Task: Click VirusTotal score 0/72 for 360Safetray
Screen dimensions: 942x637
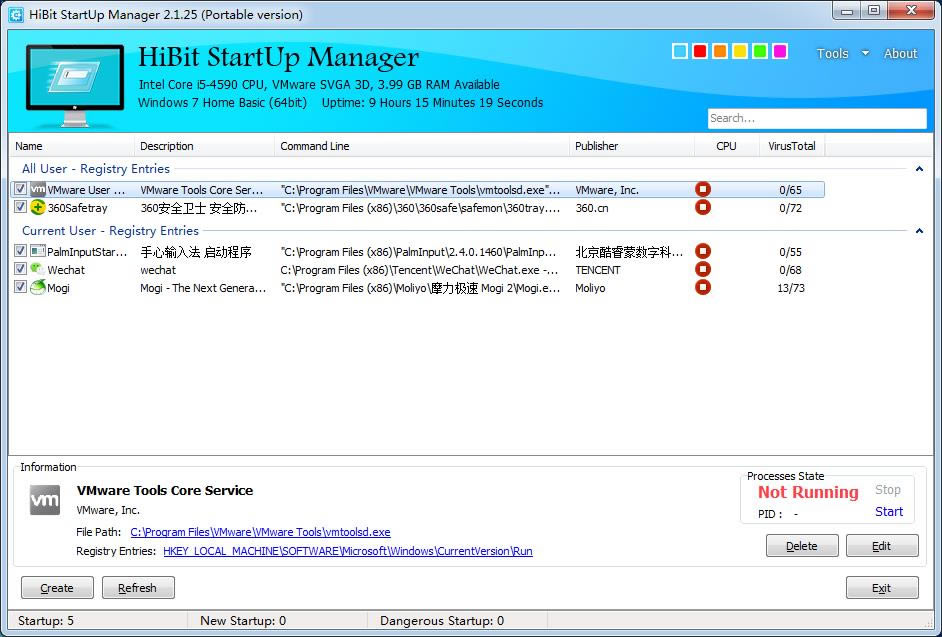Action: coord(791,208)
